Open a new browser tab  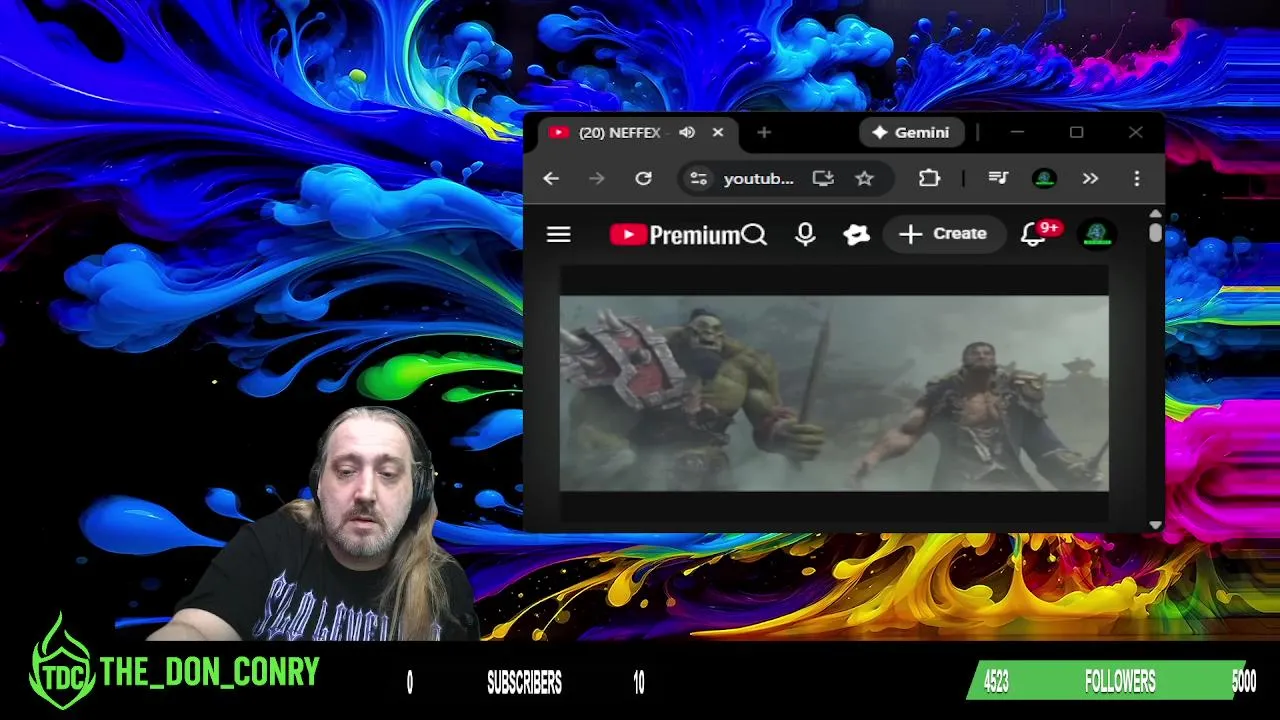764,132
